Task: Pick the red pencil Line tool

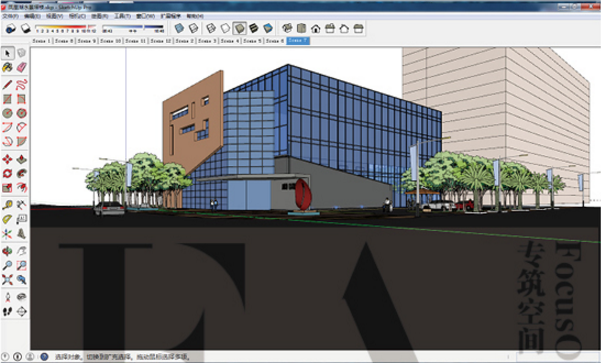Action: click(7, 84)
